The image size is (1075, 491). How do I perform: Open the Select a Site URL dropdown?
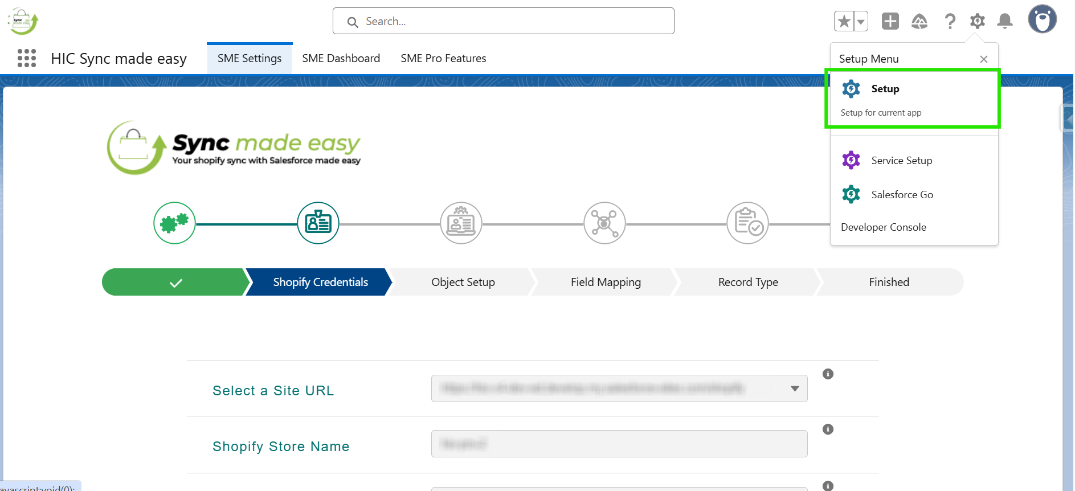pyautogui.click(x=620, y=388)
